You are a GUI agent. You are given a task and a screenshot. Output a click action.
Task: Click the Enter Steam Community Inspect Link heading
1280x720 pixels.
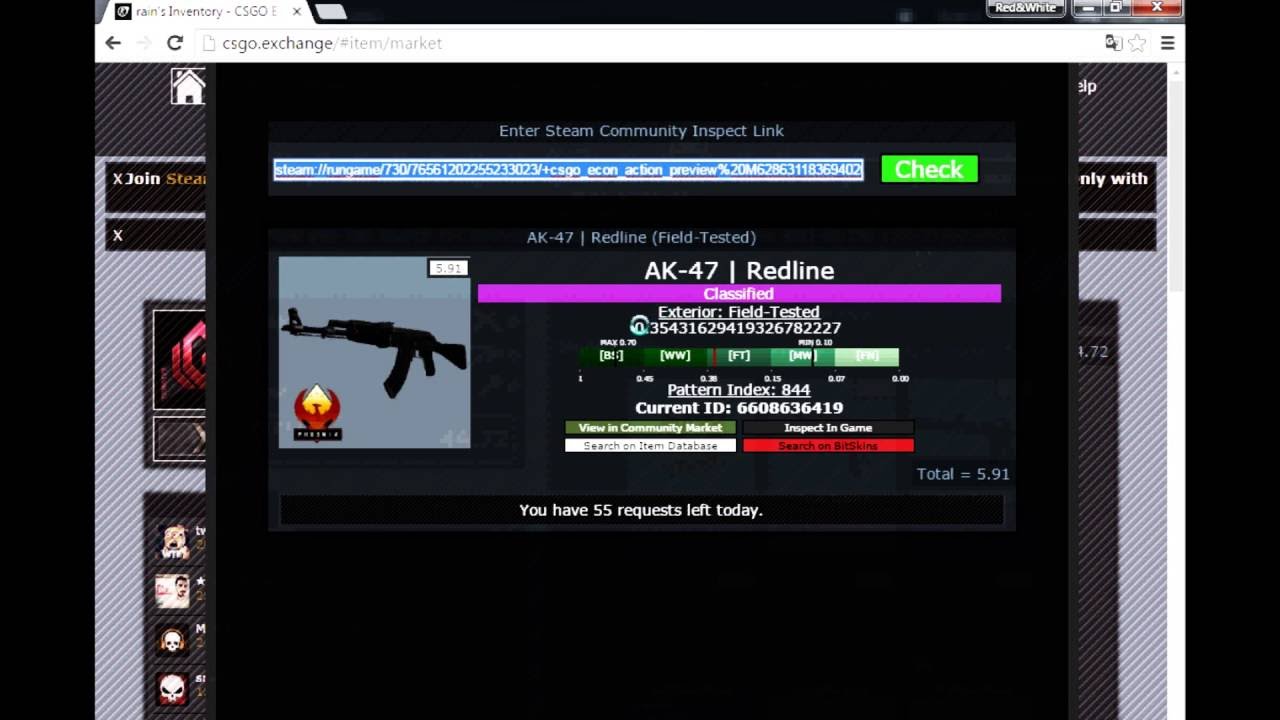coord(641,131)
